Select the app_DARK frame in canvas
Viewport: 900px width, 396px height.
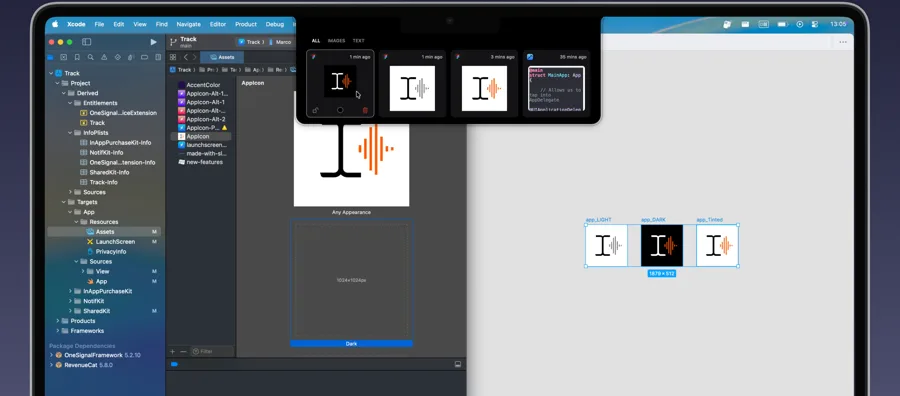[x=662, y=246]
